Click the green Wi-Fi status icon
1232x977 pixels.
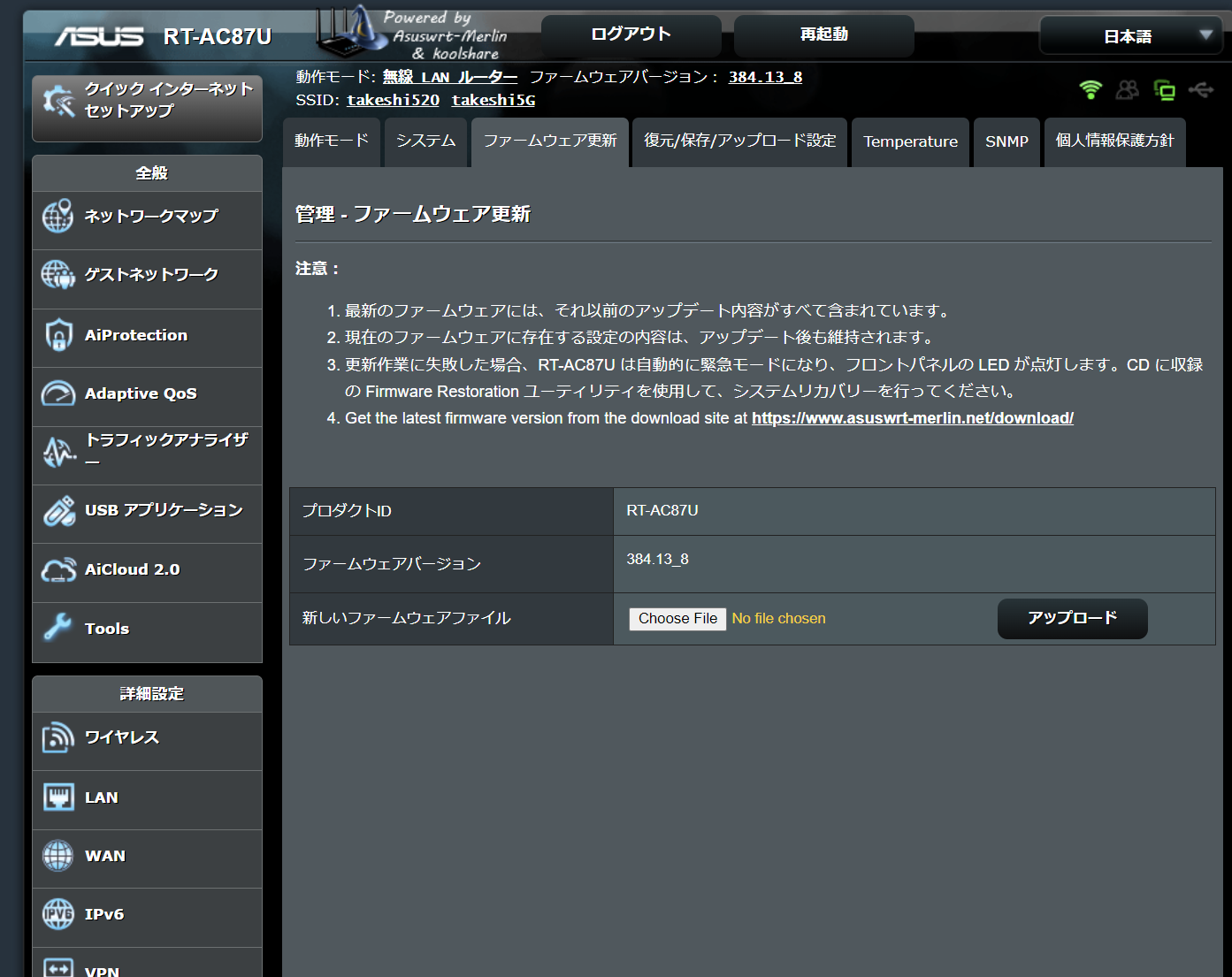(1090, 89)
